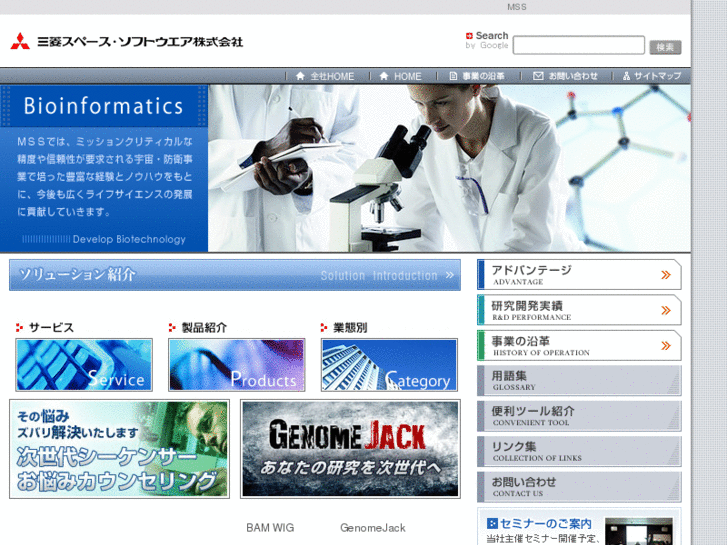Image resolution: width=727 pixels, height=545 pixels.
Task: Click the envelope icon beside お問い合わせ
Action: coord(538,76)
